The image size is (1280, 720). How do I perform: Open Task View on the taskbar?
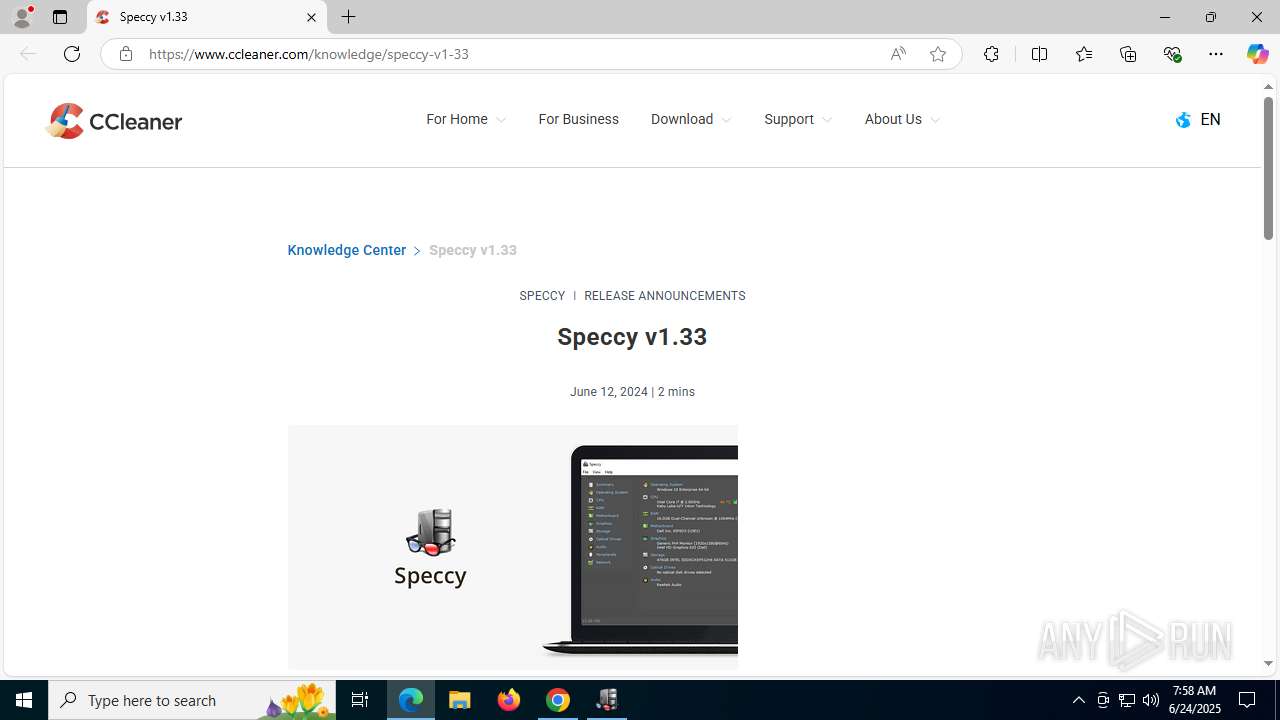(x=360, y=700)
